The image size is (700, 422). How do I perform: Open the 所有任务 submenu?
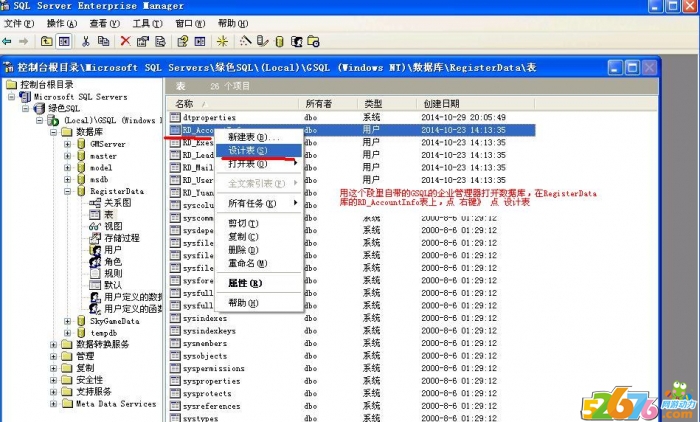[259, 203]
